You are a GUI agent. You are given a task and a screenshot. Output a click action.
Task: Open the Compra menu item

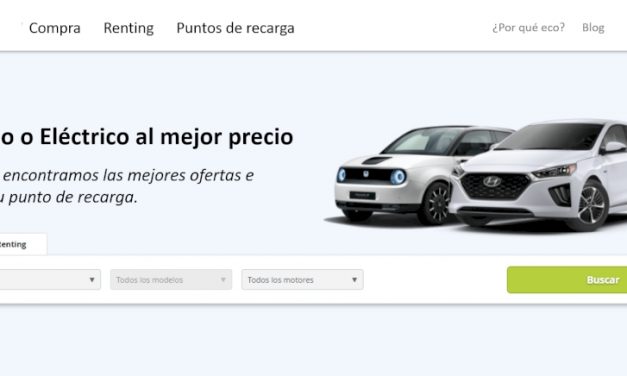[x=55, y=28]
